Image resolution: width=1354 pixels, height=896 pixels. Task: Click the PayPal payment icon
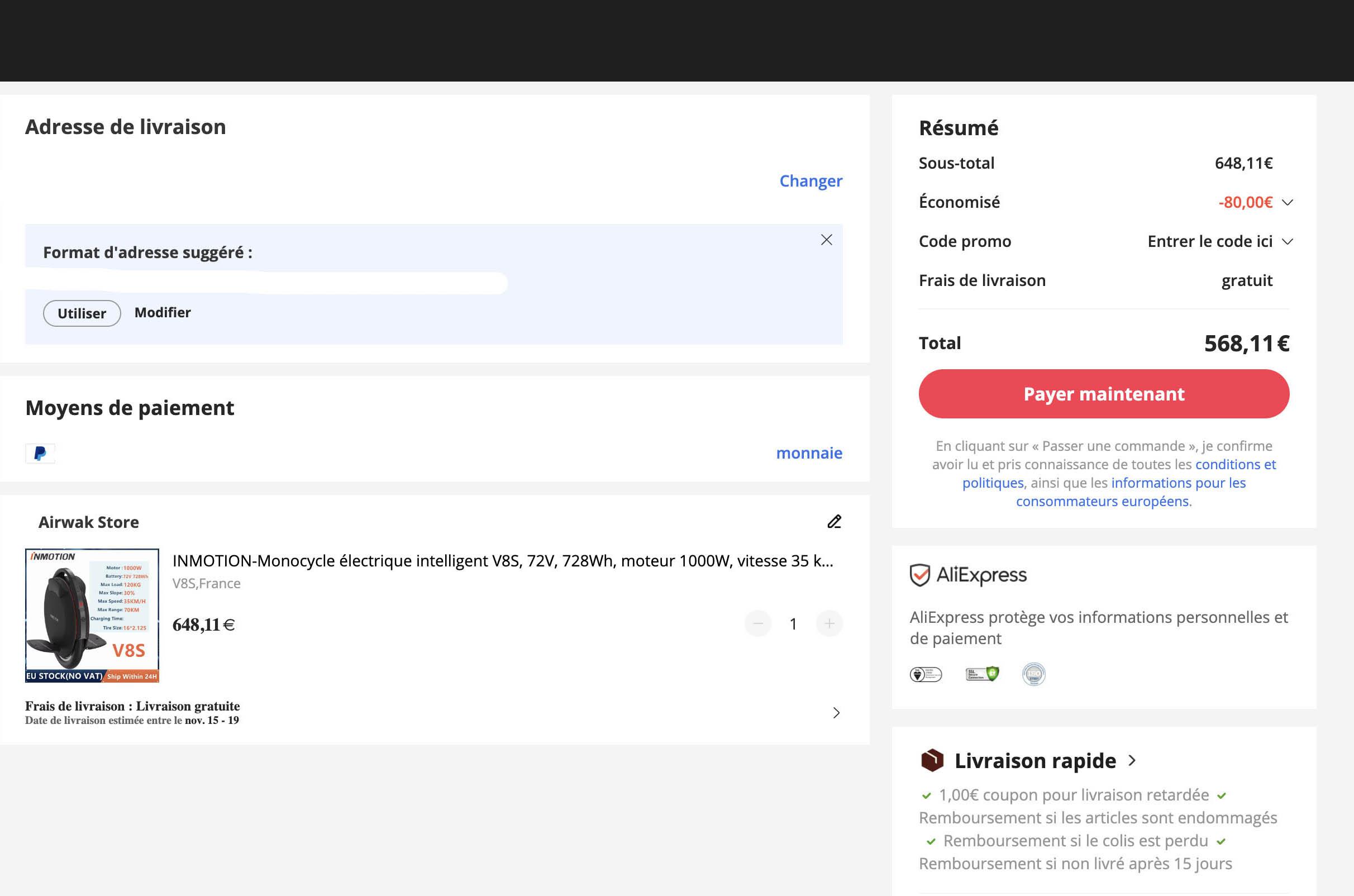click(x=40, y=453)
